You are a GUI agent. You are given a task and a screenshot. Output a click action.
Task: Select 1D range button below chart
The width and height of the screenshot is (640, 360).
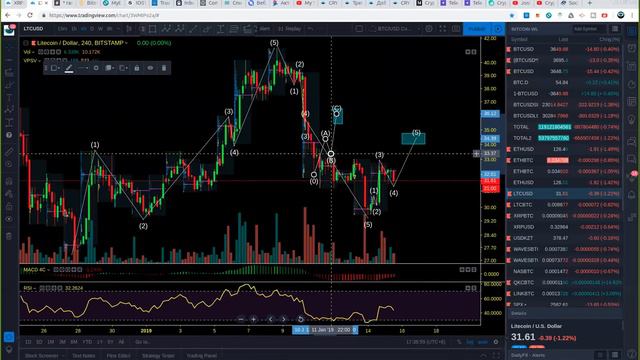pos(28,342)
